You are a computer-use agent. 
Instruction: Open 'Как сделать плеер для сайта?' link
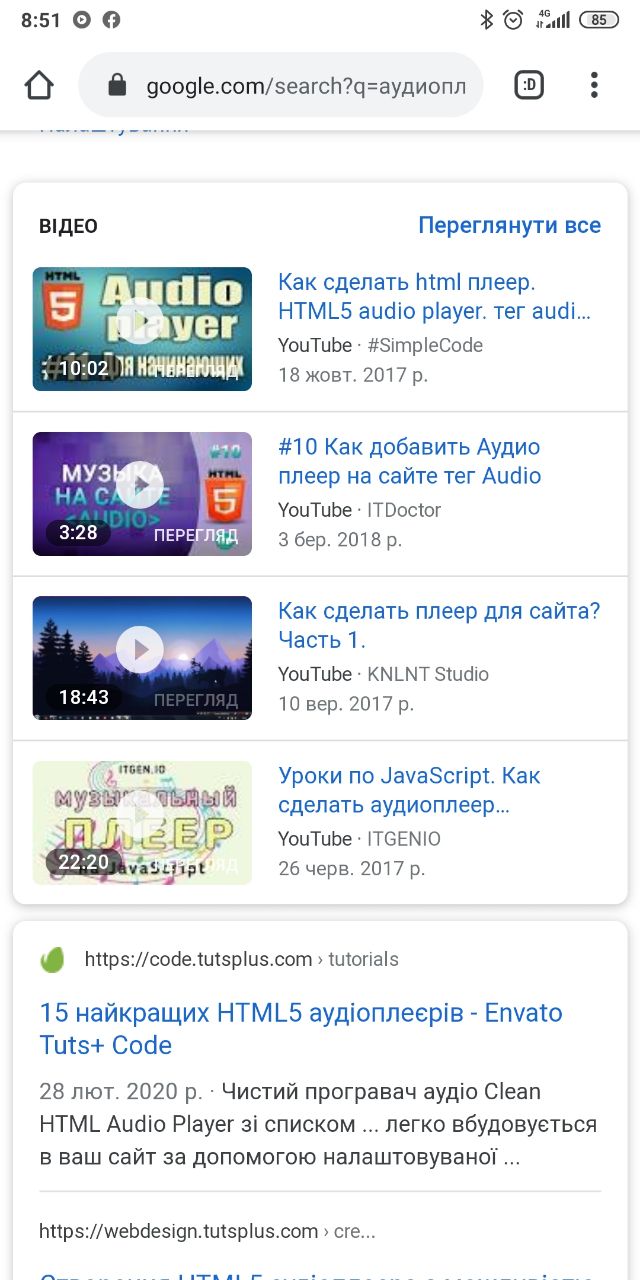coord(439,625)
